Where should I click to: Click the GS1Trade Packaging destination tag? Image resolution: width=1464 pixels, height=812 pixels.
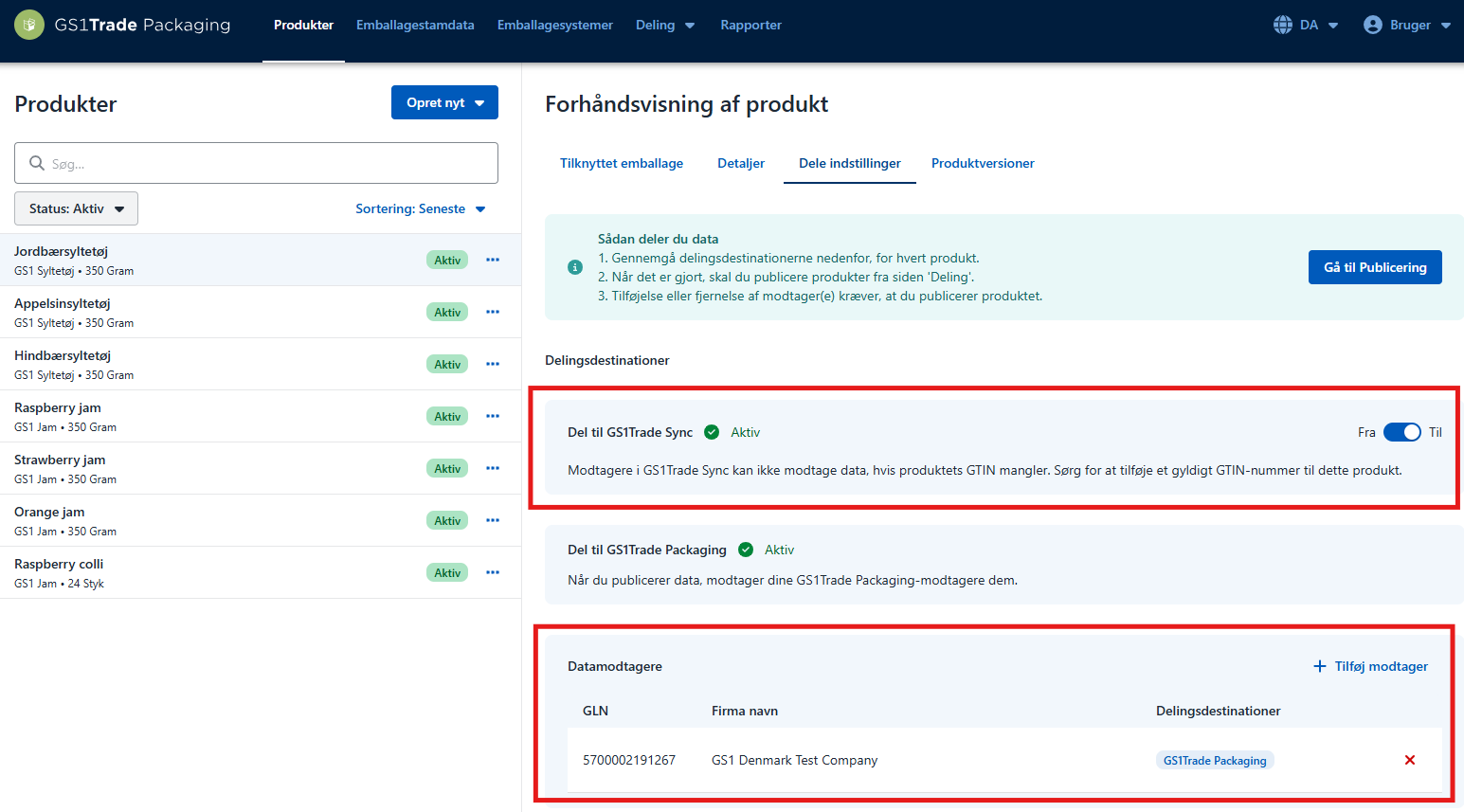coord(1215,760)
